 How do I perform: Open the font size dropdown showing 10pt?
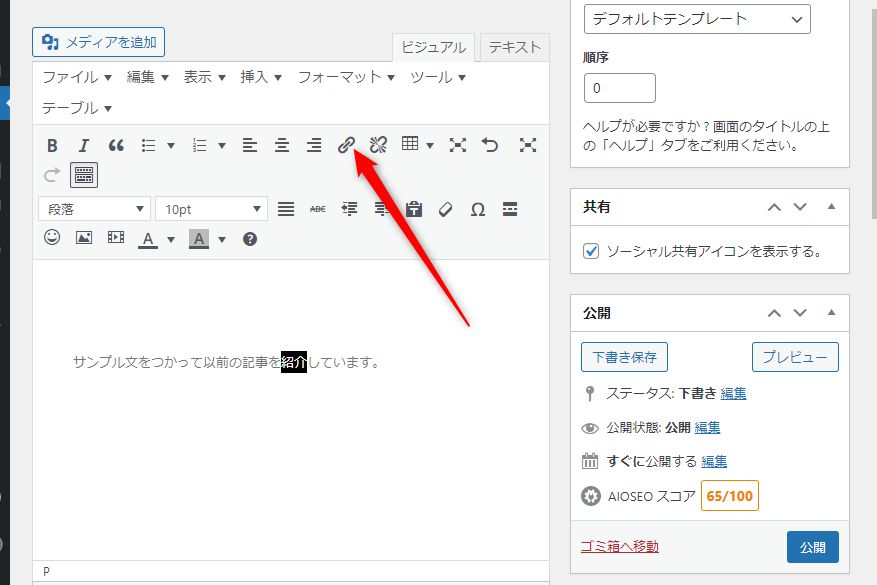211,208
